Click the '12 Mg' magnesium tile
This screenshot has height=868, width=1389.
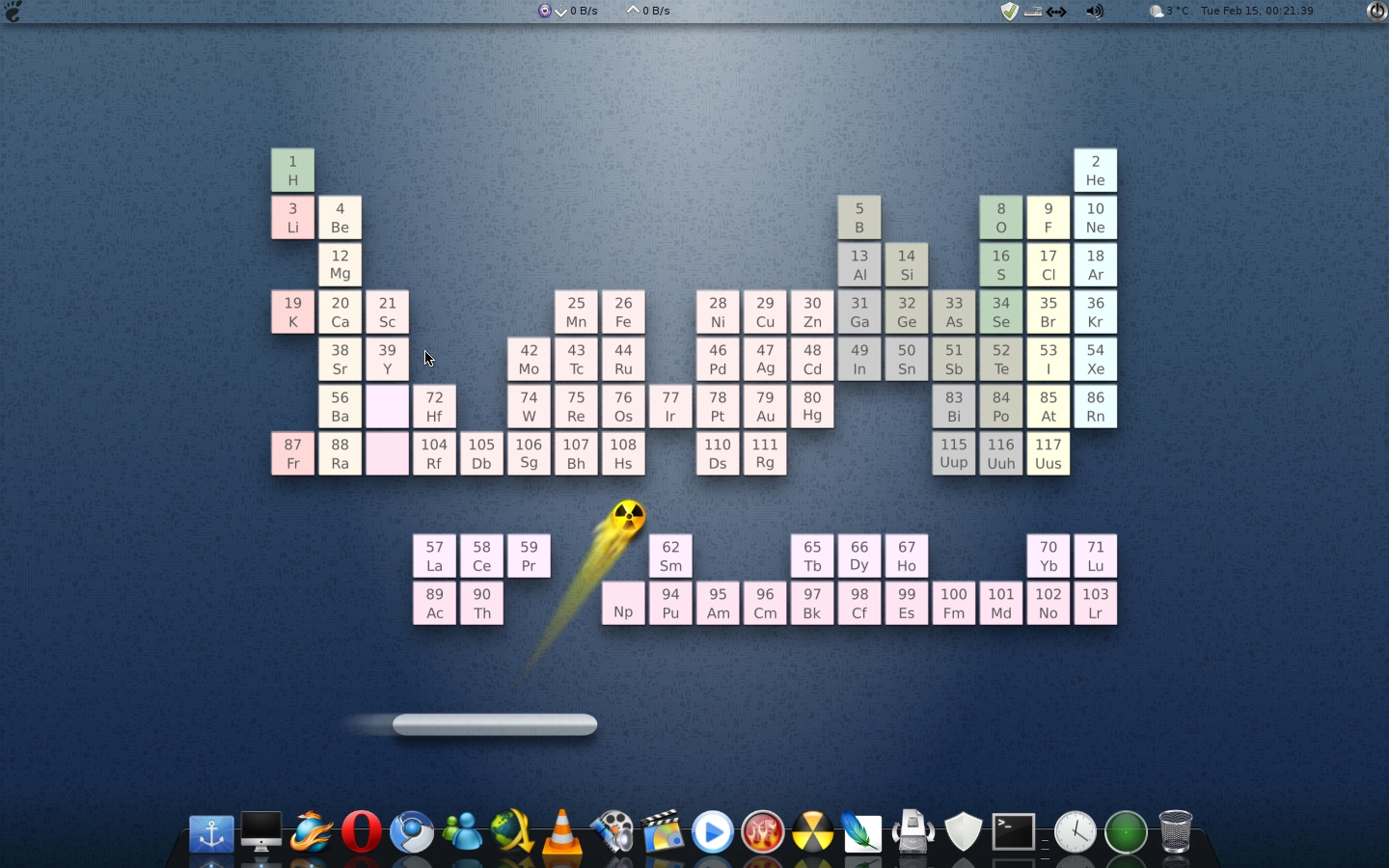[340, 265]
